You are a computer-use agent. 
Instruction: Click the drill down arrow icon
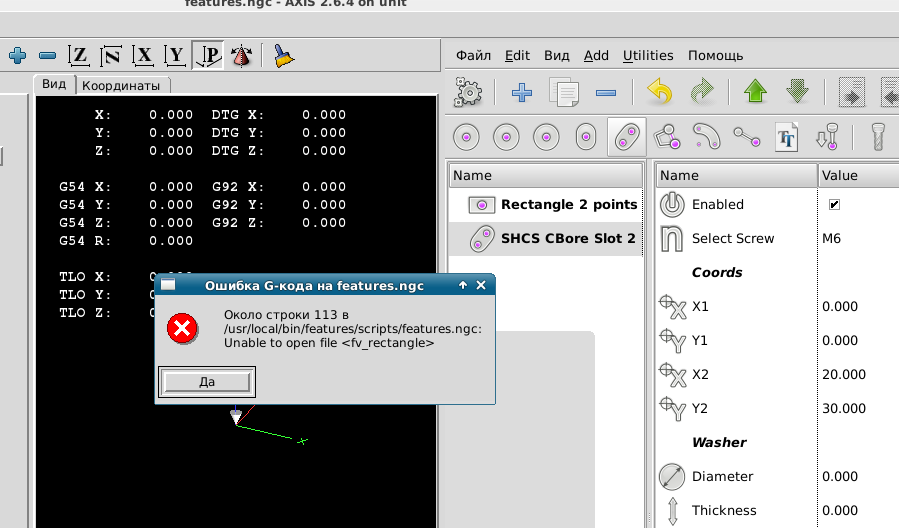click(x=827, y=138)
